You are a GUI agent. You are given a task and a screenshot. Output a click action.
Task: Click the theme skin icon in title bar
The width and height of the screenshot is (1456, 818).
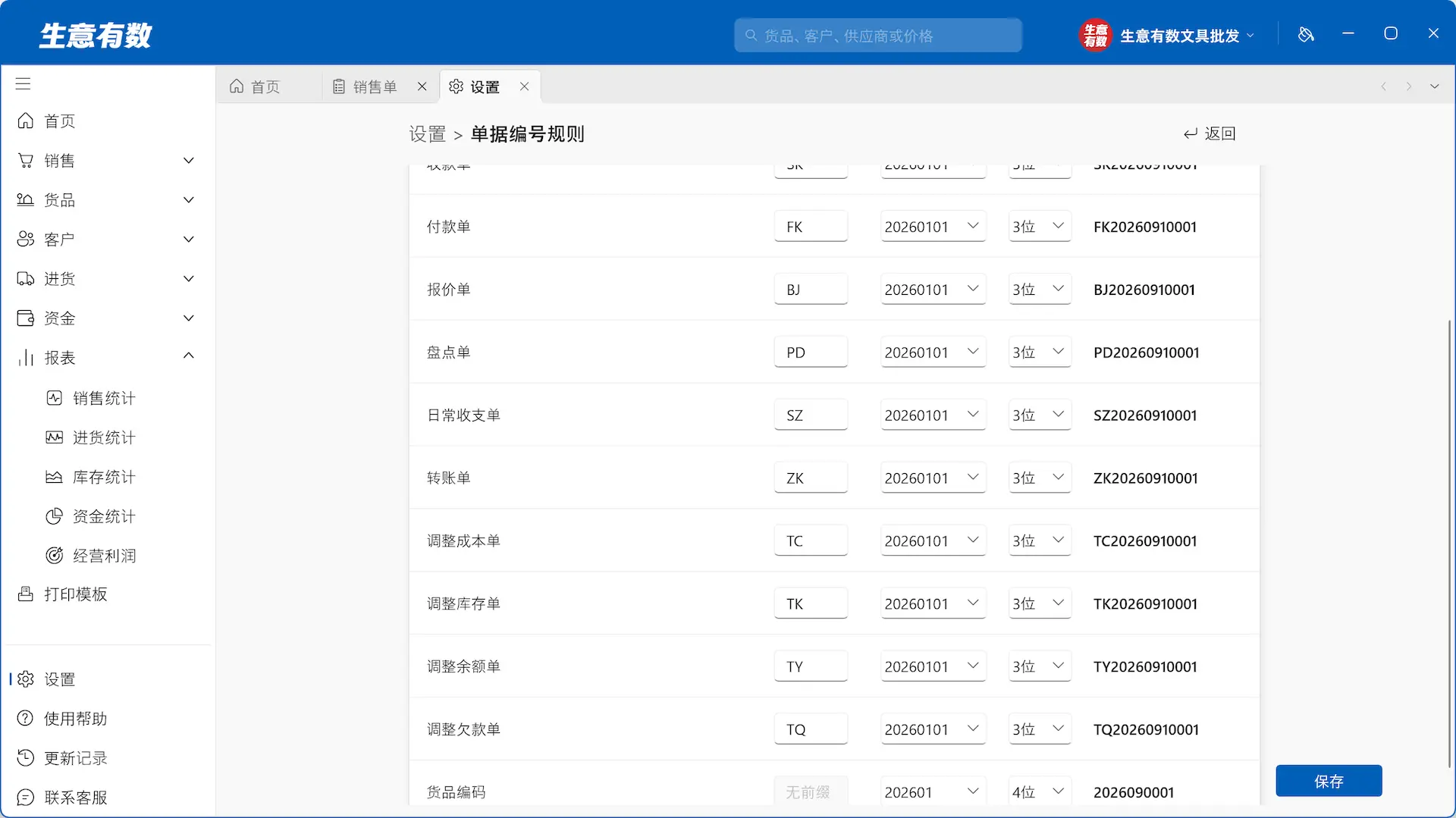point(1306,34)
